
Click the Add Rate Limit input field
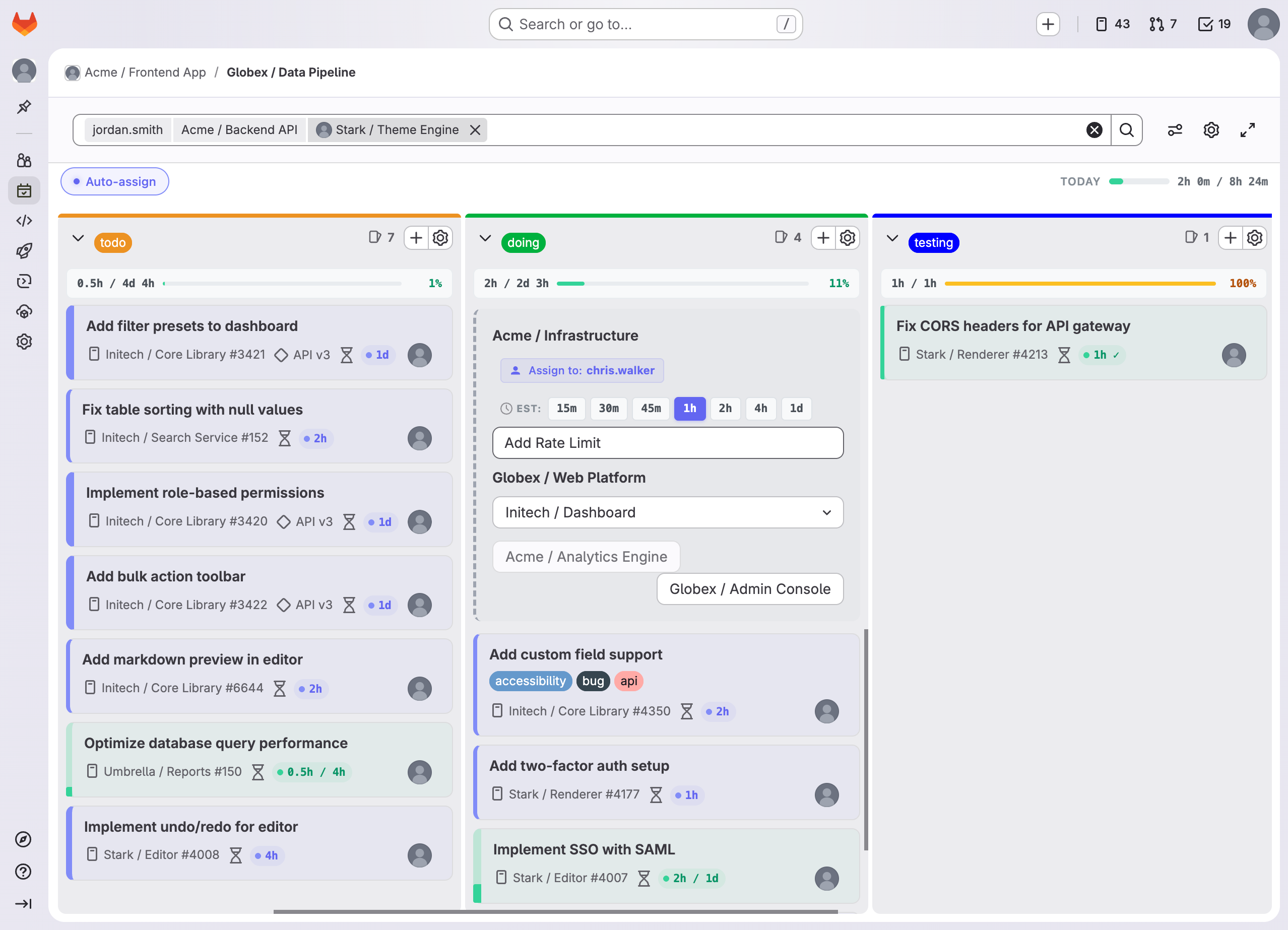click(667, 443)
